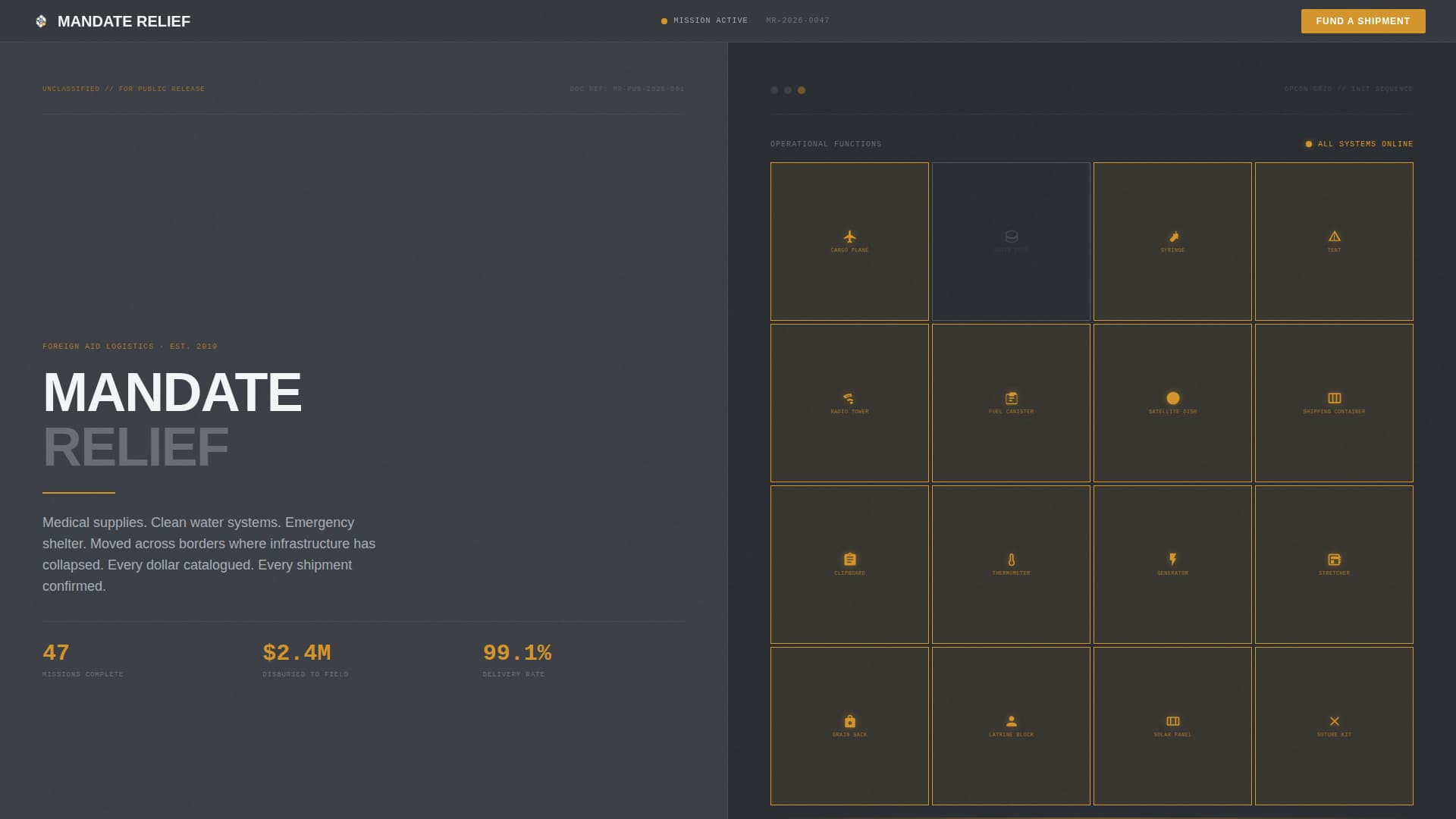1456x819 pixels.
Task: Click the Cargo Plane icon
Action: (849, 237)
